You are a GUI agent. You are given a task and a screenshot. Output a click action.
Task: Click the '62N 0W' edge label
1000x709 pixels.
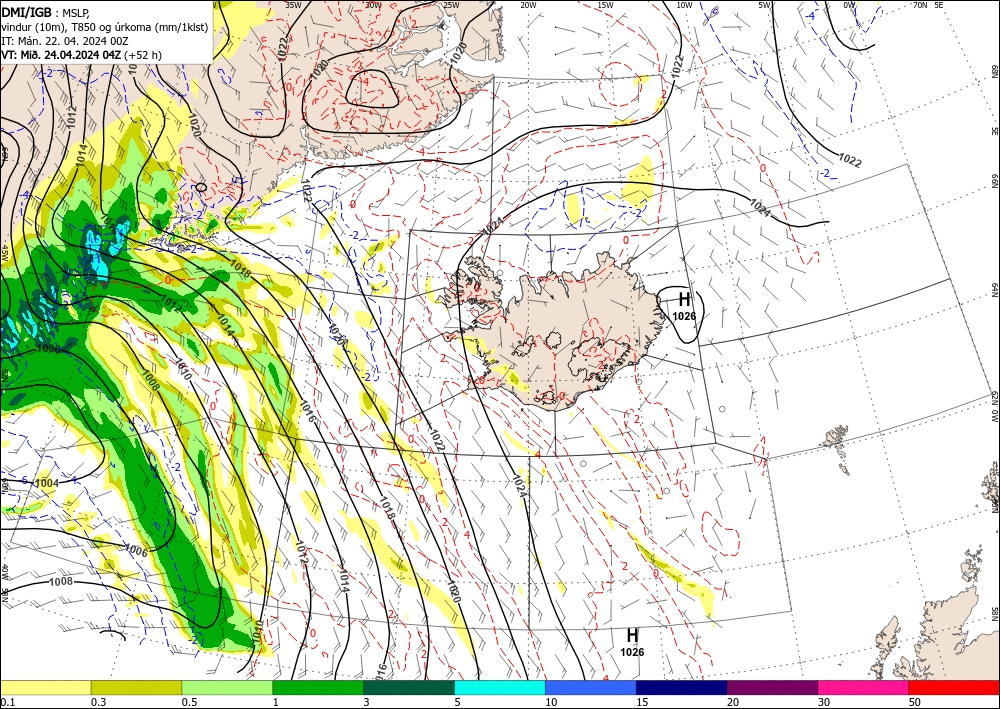point(994,408)
